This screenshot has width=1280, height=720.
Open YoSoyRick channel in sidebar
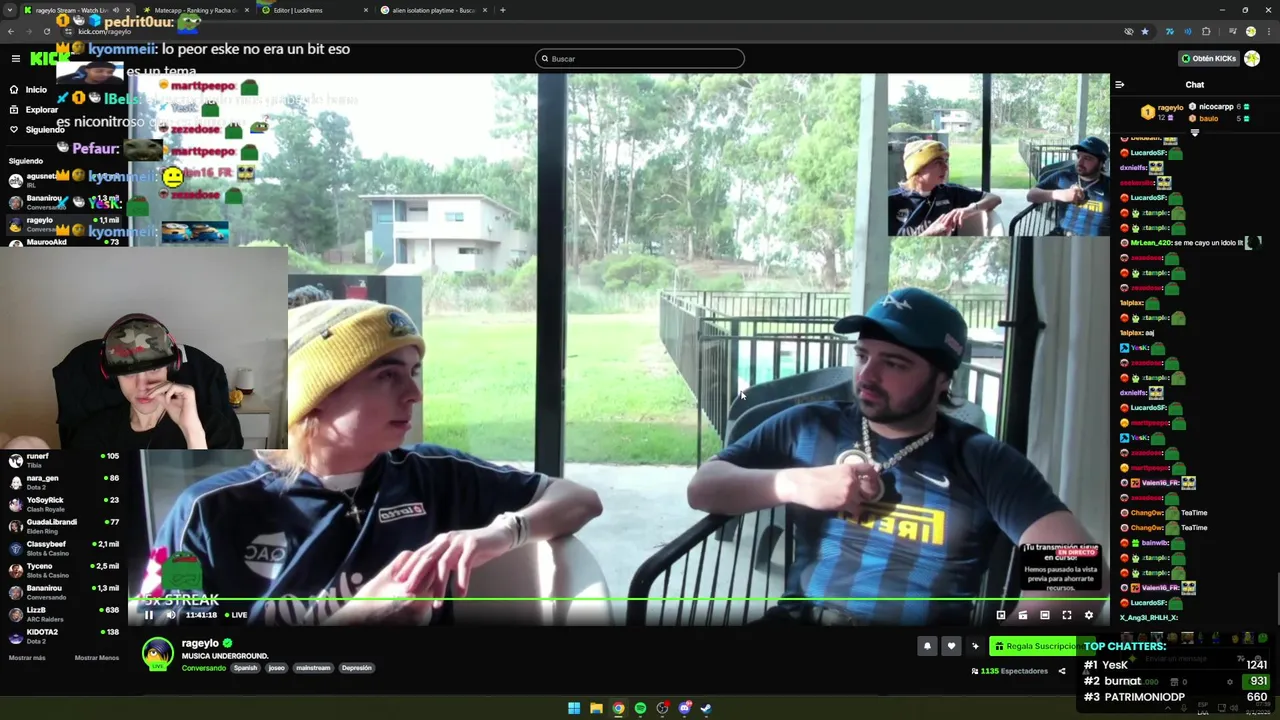[64, 504]
